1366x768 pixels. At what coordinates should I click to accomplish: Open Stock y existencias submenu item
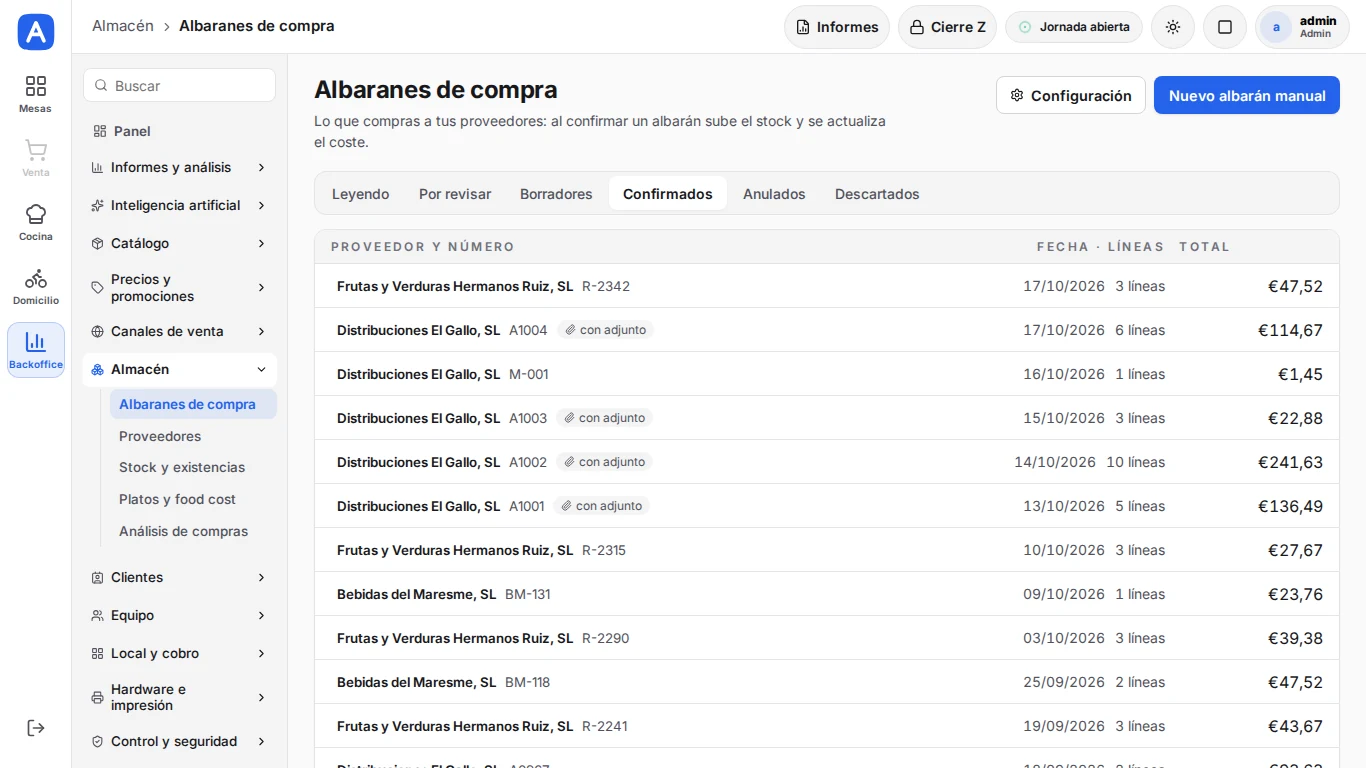pos(193,468)
